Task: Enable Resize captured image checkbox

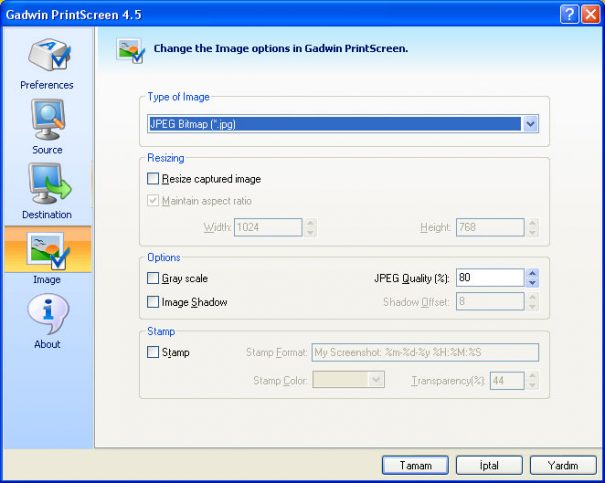Action: pyautogui.click(x=153, y=179)
